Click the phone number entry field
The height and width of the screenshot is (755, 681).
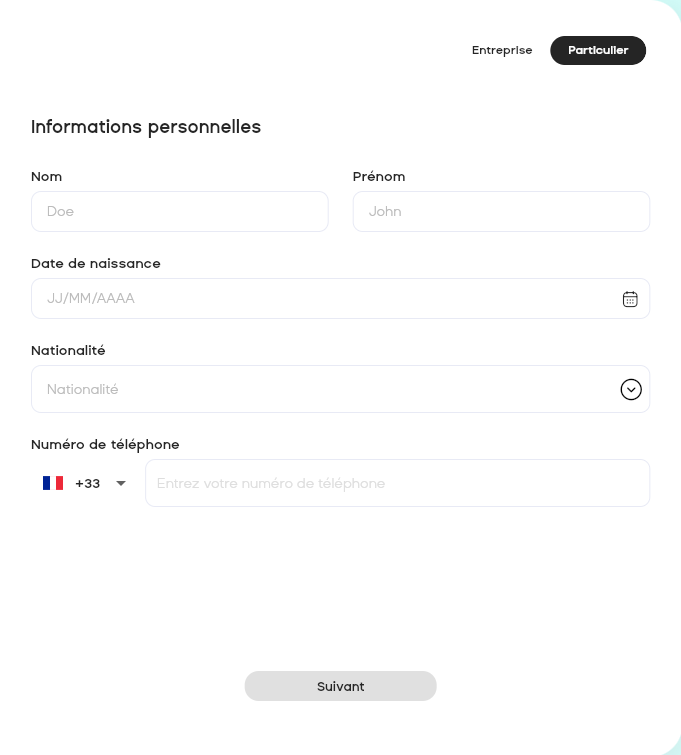397,483
